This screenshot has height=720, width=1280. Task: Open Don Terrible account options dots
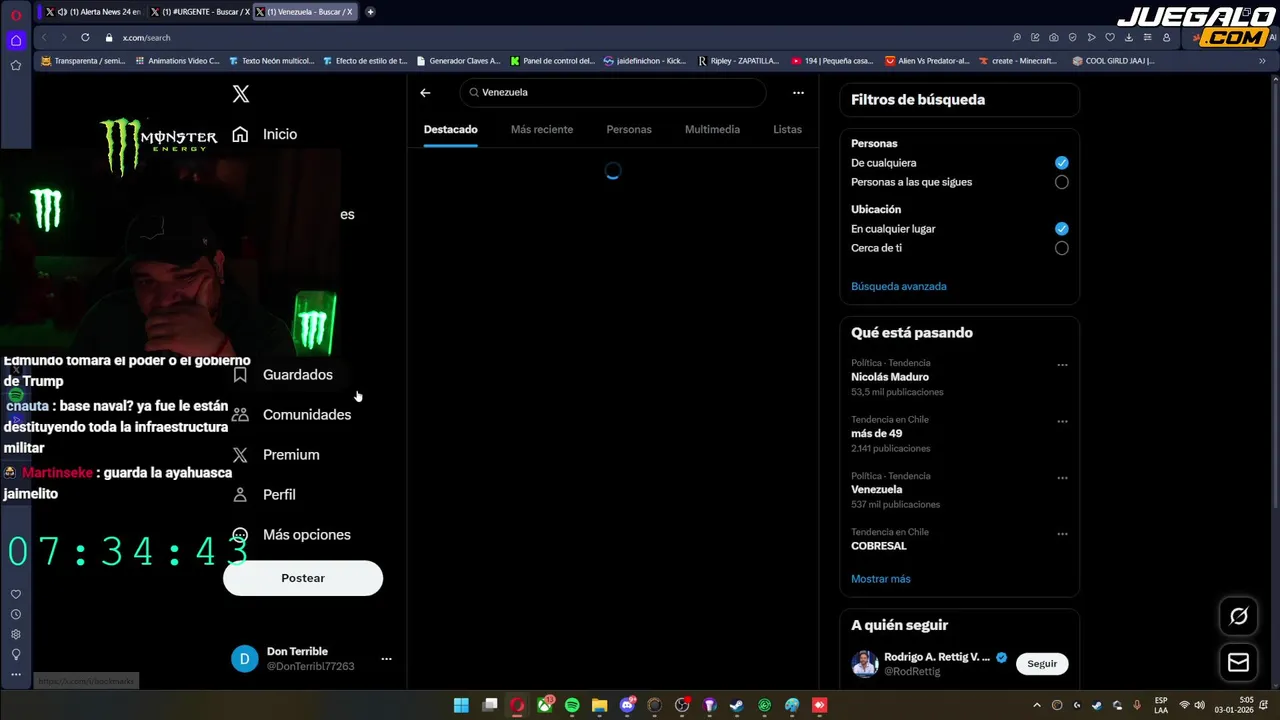386,659
